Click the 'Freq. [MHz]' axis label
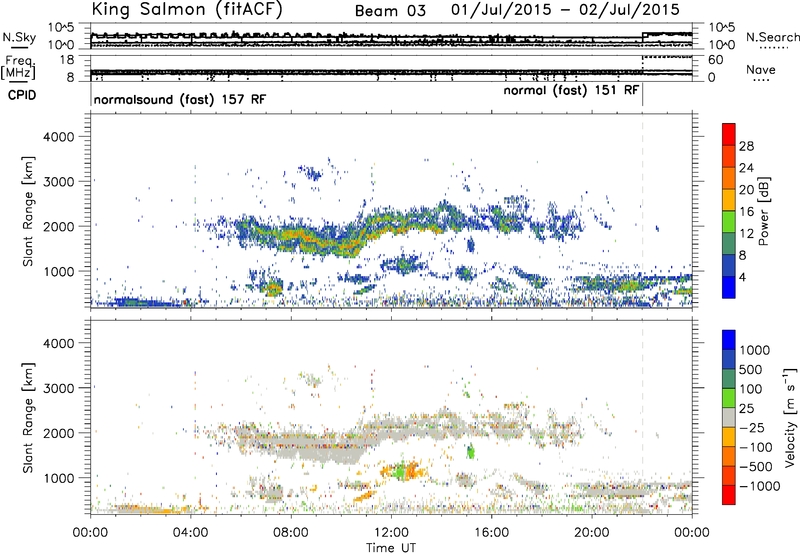This screenshot has height=554, width=800. (x=18, y=67)
